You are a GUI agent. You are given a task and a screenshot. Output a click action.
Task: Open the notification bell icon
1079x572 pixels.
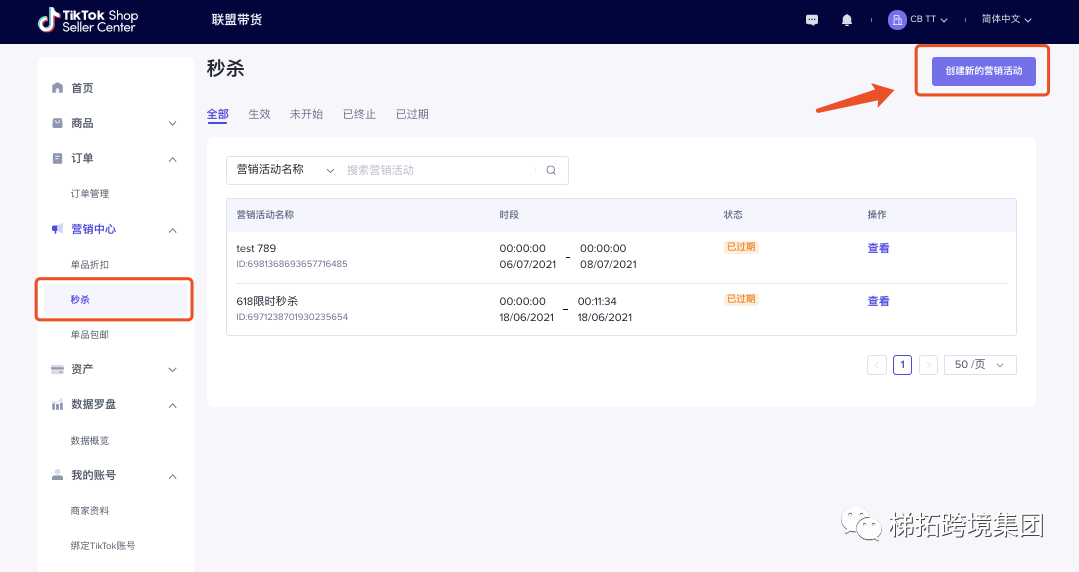[x=847, y=20]
